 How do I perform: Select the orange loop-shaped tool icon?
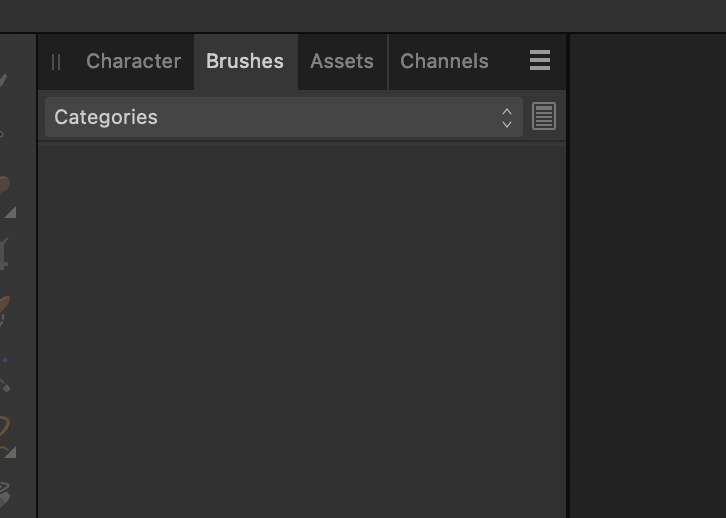(4, 426)
